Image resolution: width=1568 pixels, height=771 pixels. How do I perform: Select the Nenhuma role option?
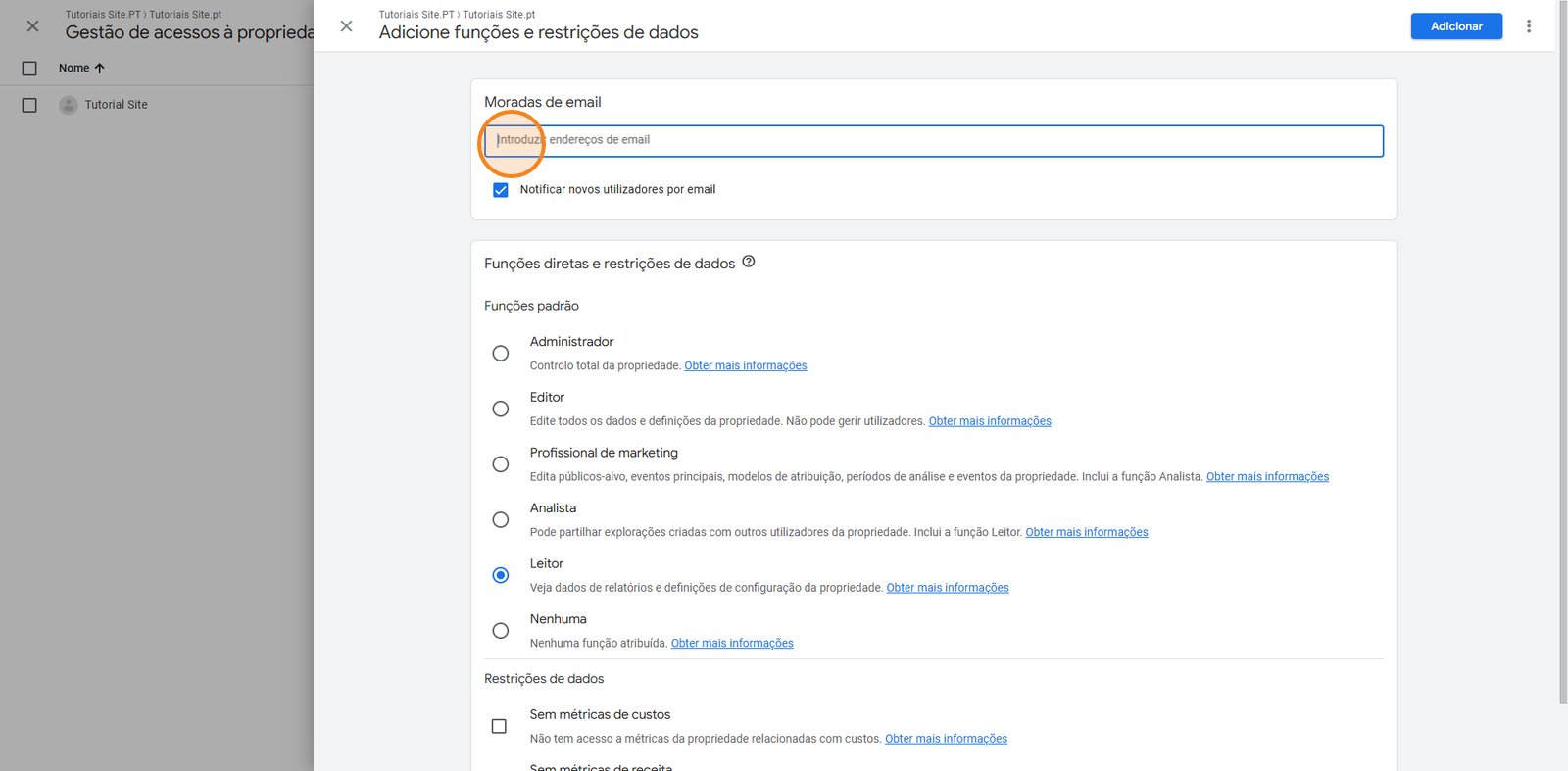[501, 631]
